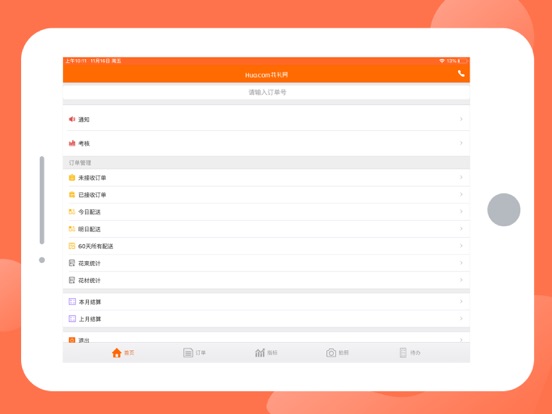Select the 上月结算 label
Viewport: 552px width, 414px height.
pos(89,319)
